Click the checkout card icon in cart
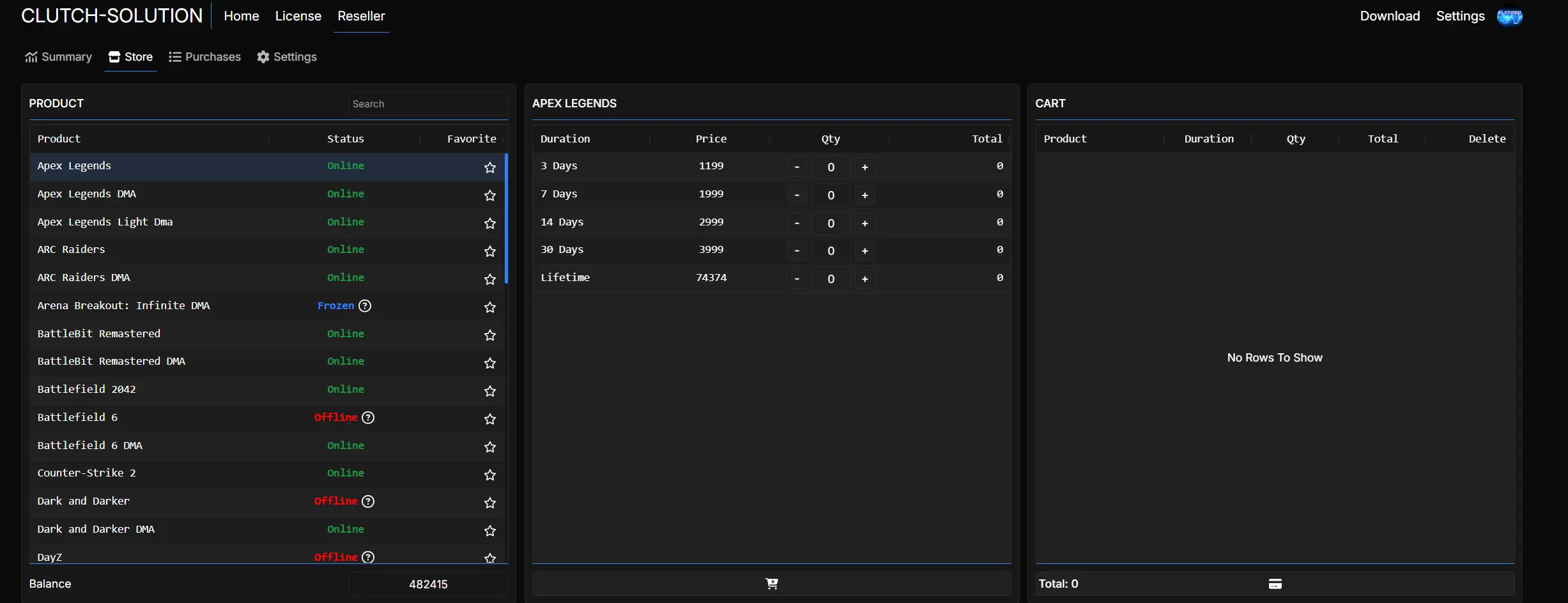The width and height of the screenshot is (1568, 603). [x=1275, y=584]
